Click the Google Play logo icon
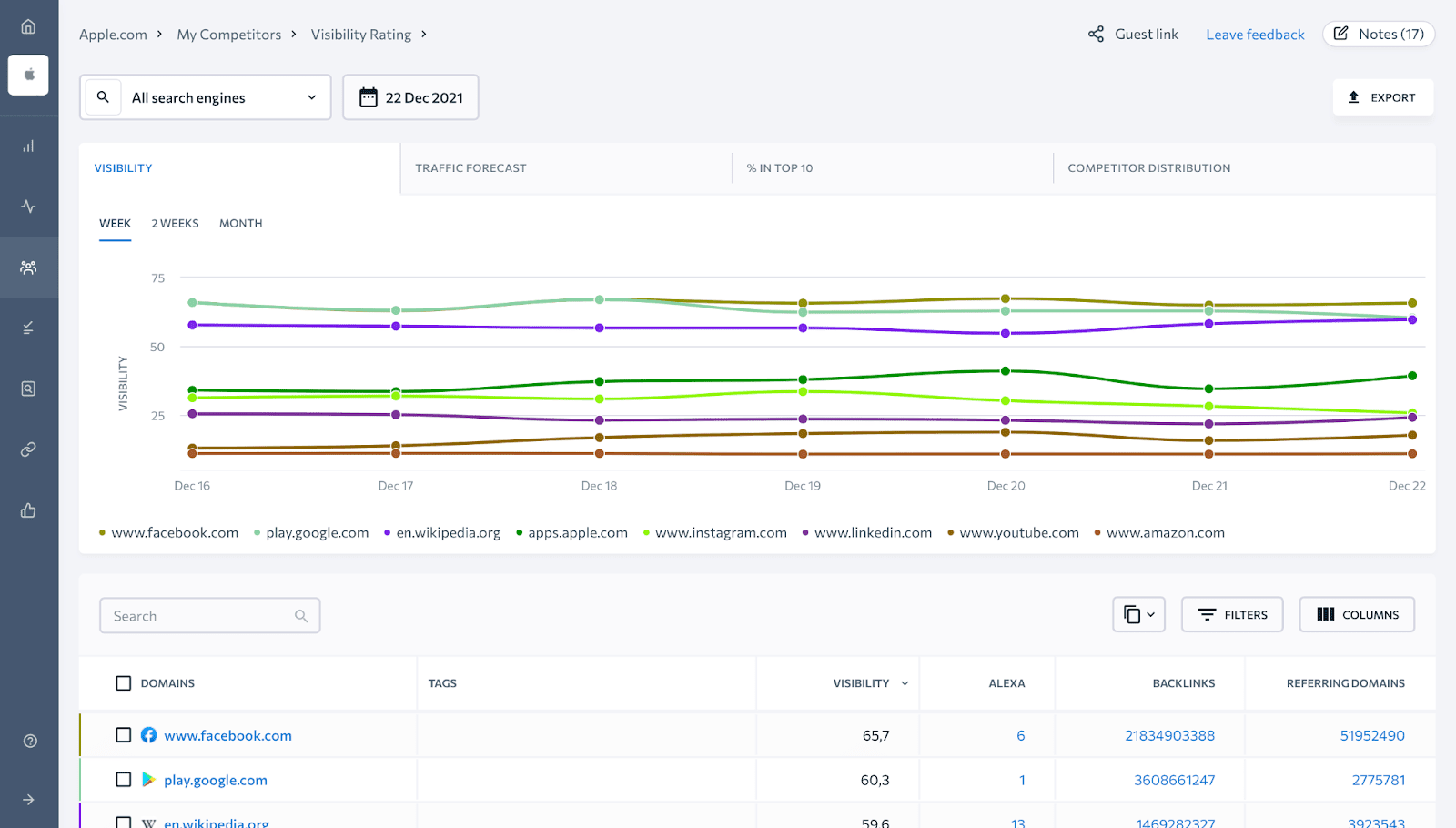 (x=148, y=780)
